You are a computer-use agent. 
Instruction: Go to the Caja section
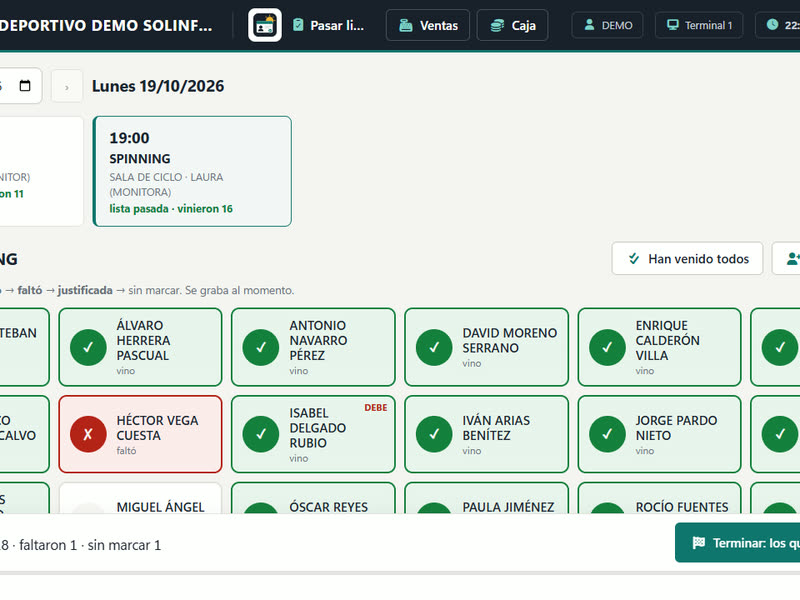(512, 25)
